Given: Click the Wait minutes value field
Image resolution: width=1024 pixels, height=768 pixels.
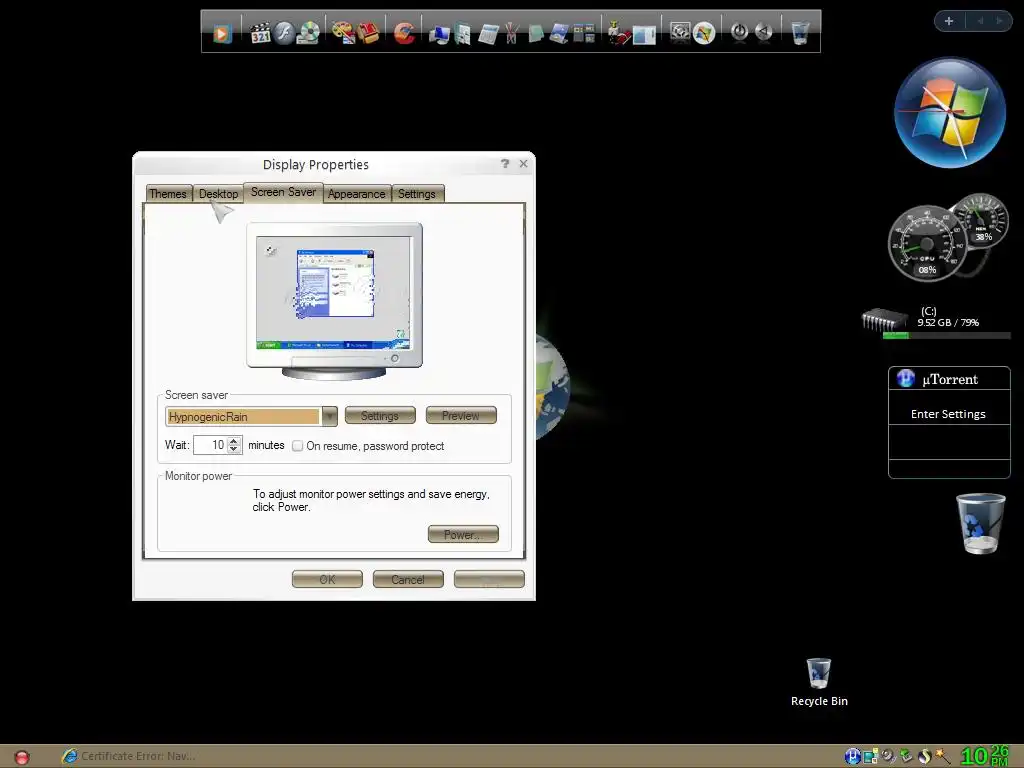Looking at the screenshot, I should tap(210, 445).
